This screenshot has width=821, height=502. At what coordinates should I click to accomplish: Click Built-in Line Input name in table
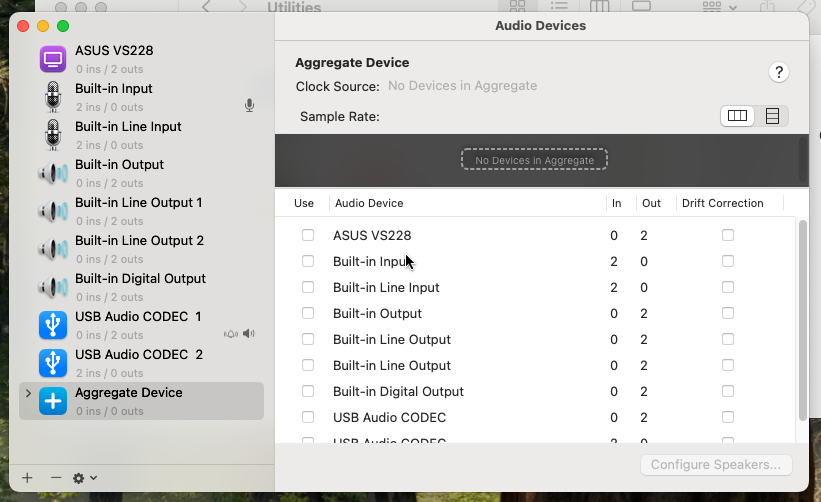click(x=386, y=287)
